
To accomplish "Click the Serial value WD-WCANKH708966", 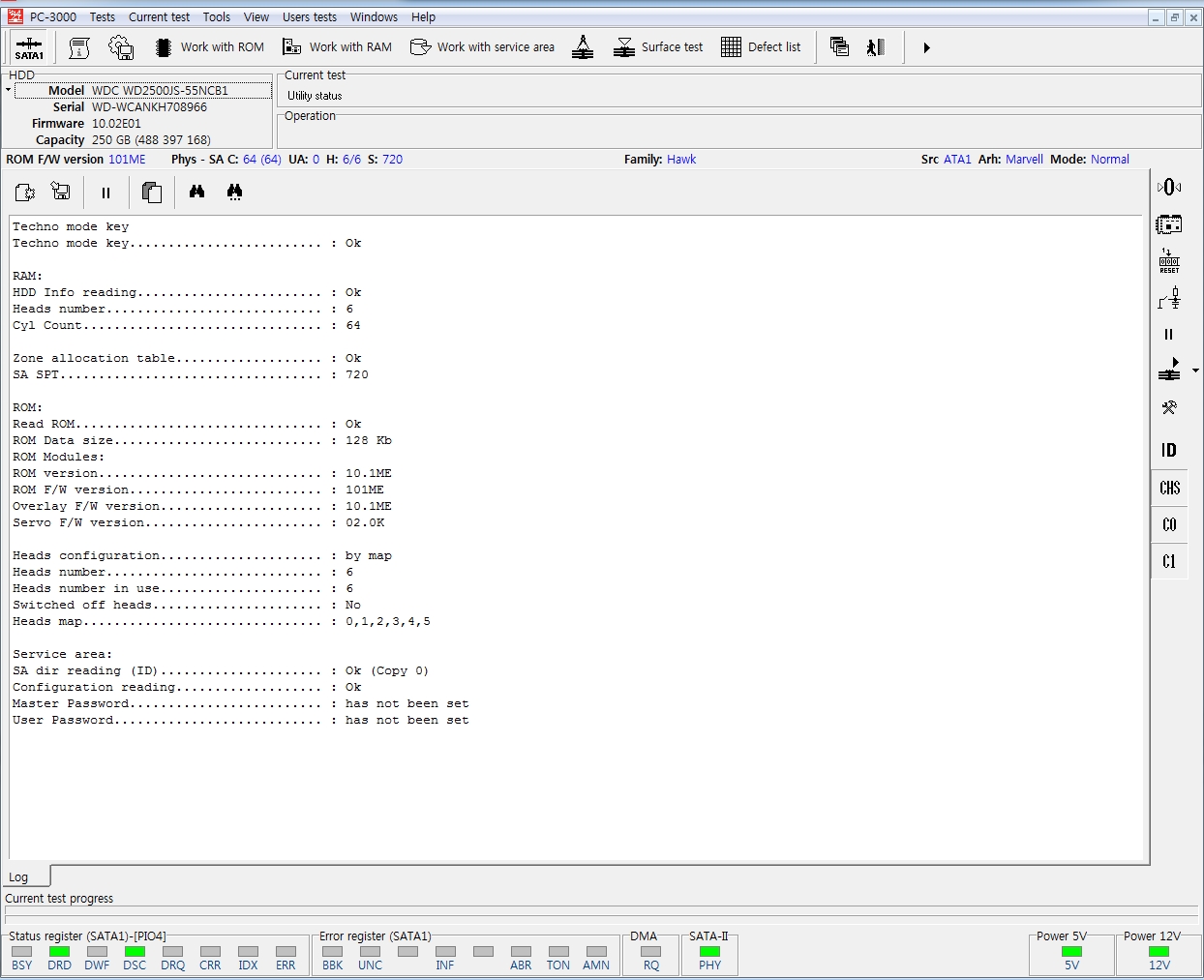I will tap(149, 106).
